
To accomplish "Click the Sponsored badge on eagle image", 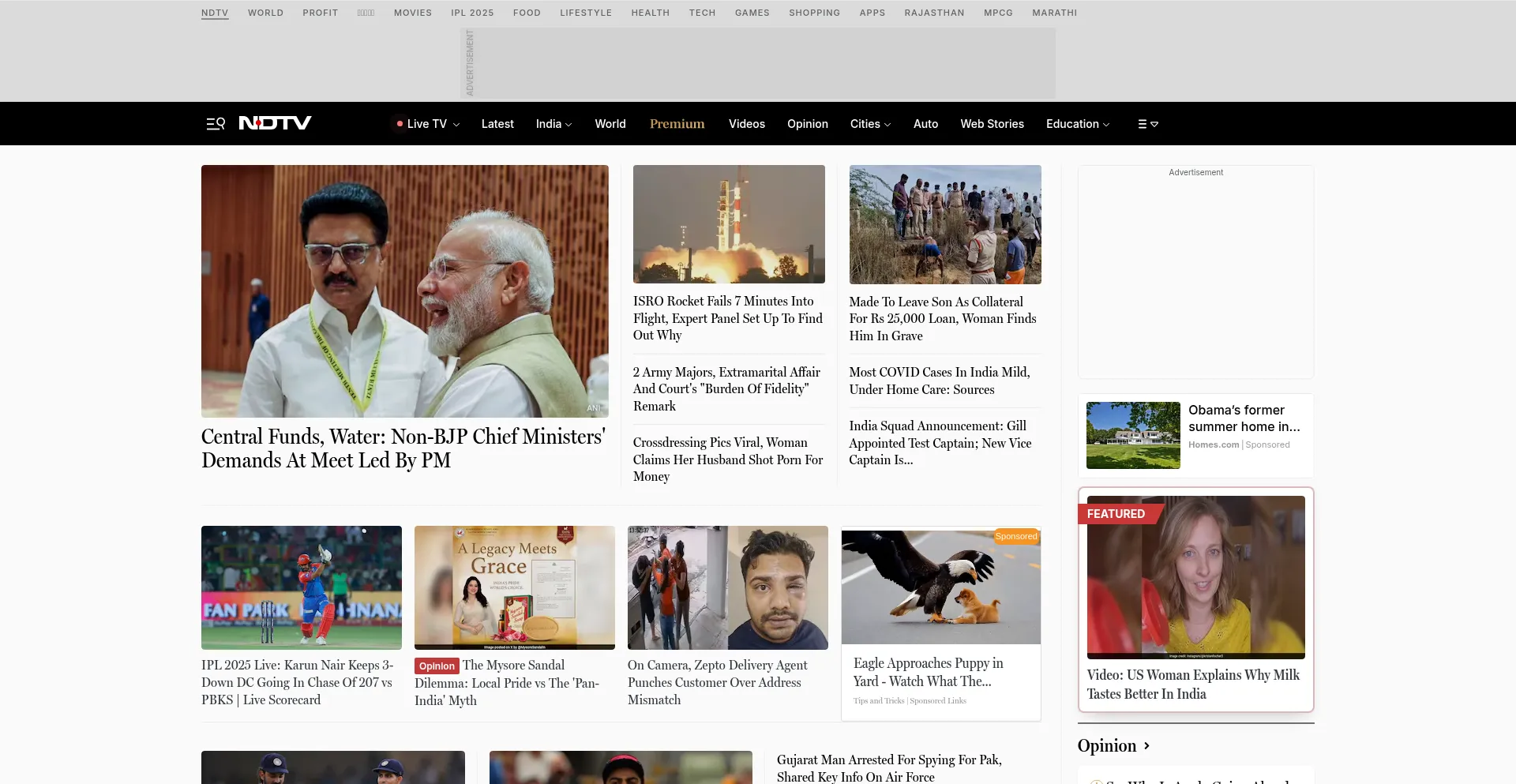I will [1015, 537].
